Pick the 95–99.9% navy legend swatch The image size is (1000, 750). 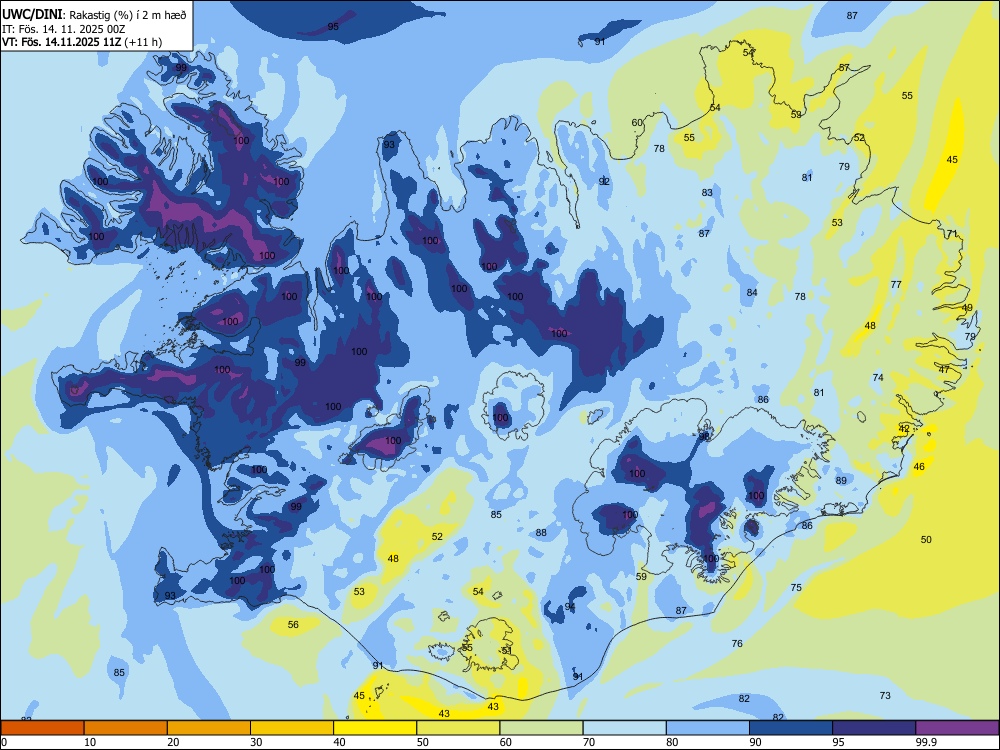[874, 728]
